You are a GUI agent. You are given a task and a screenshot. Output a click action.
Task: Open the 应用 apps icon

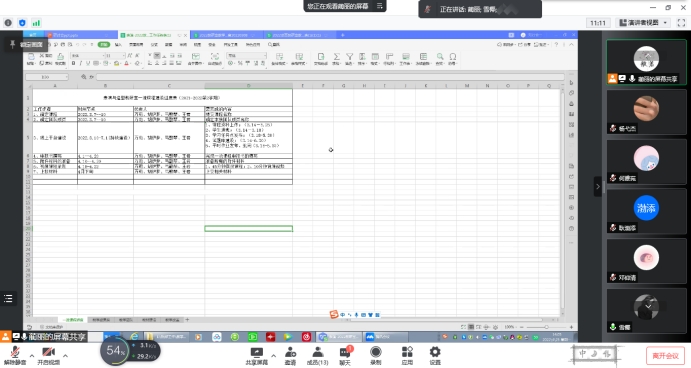pyautogui.click(x=407, y=356)
